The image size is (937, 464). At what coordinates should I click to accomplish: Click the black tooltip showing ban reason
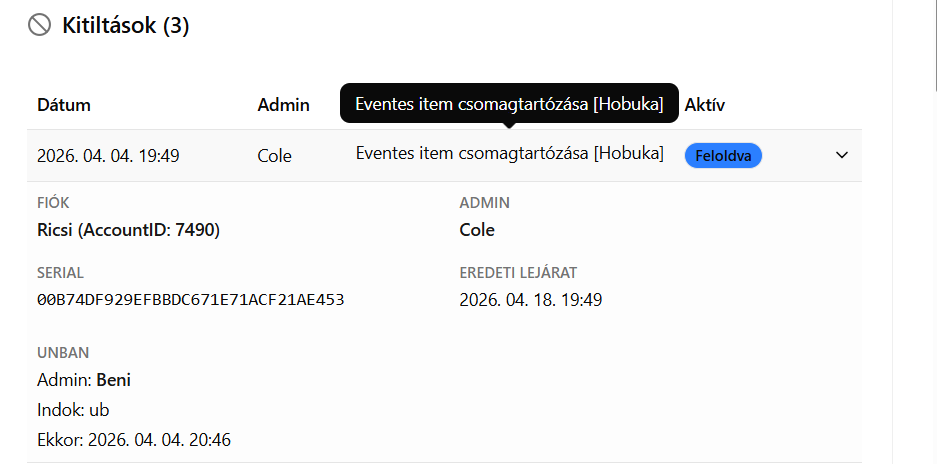tap(509, 103)
